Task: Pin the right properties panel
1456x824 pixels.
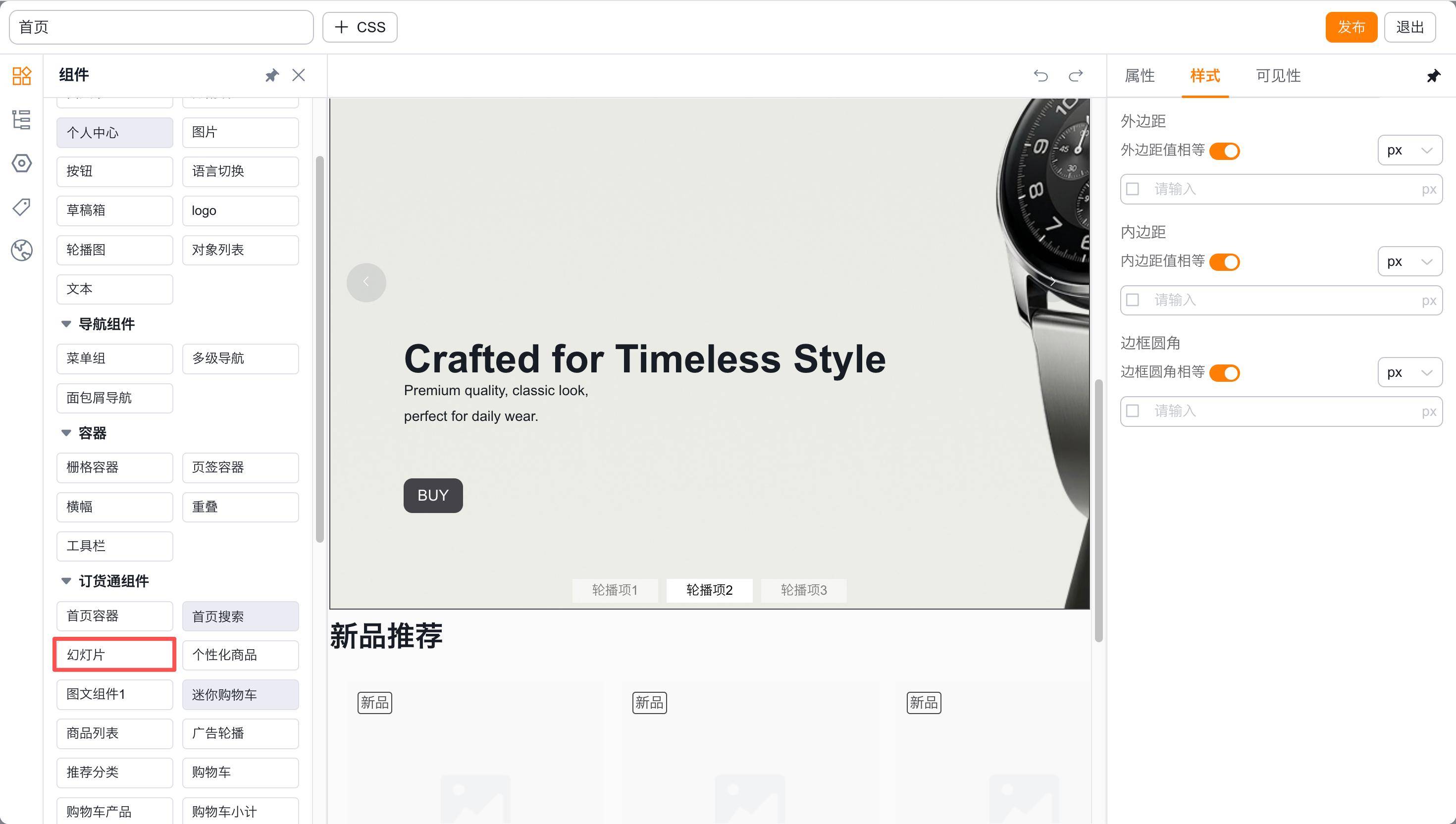Action: [1433, 76]
